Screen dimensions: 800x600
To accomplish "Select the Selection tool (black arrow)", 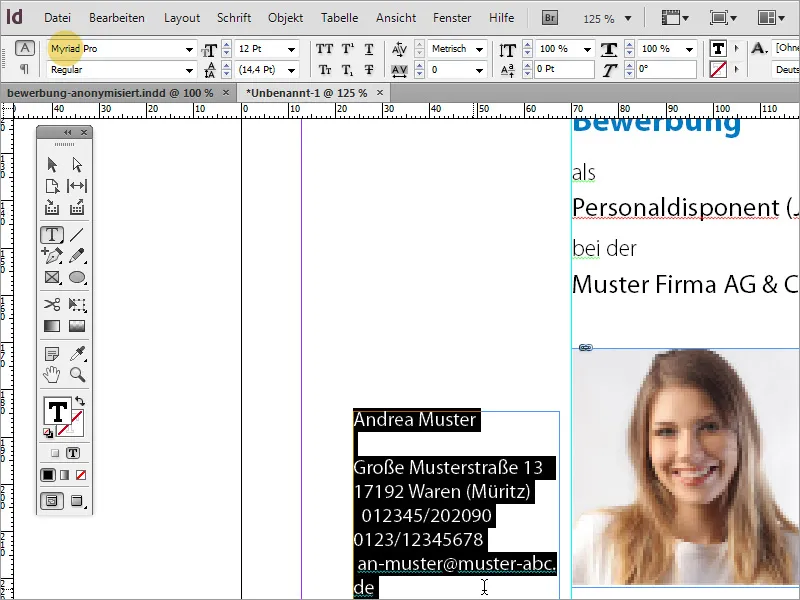I will [52, 165].
